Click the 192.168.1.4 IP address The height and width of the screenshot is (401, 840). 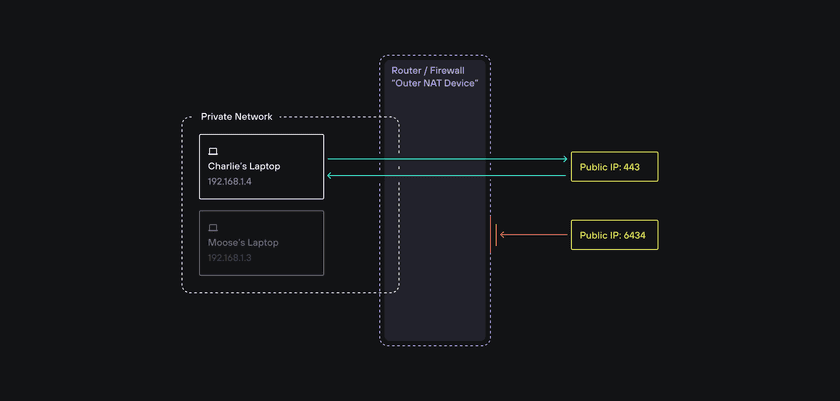point(230,182)
